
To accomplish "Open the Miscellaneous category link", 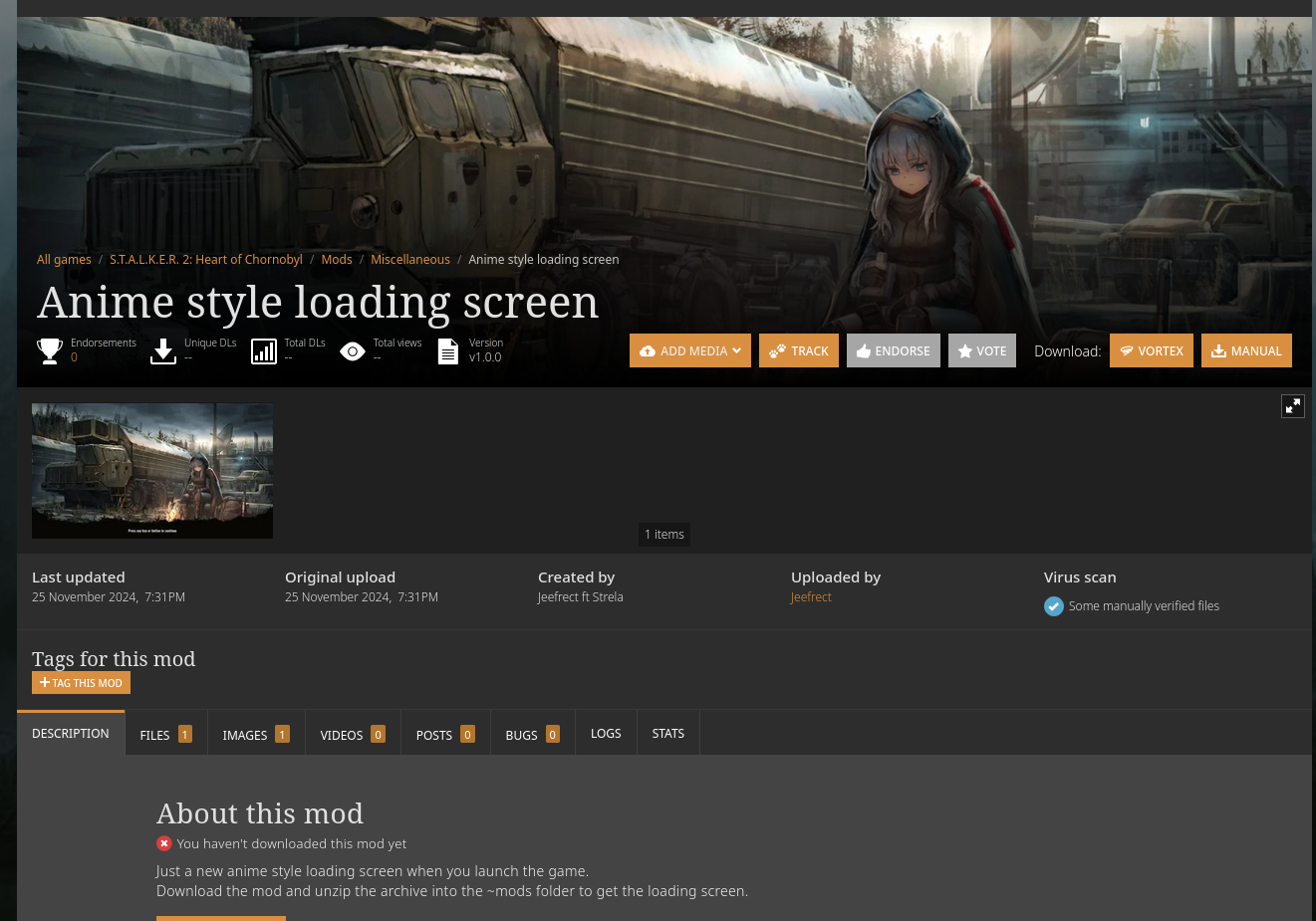I will click(410, 260).
